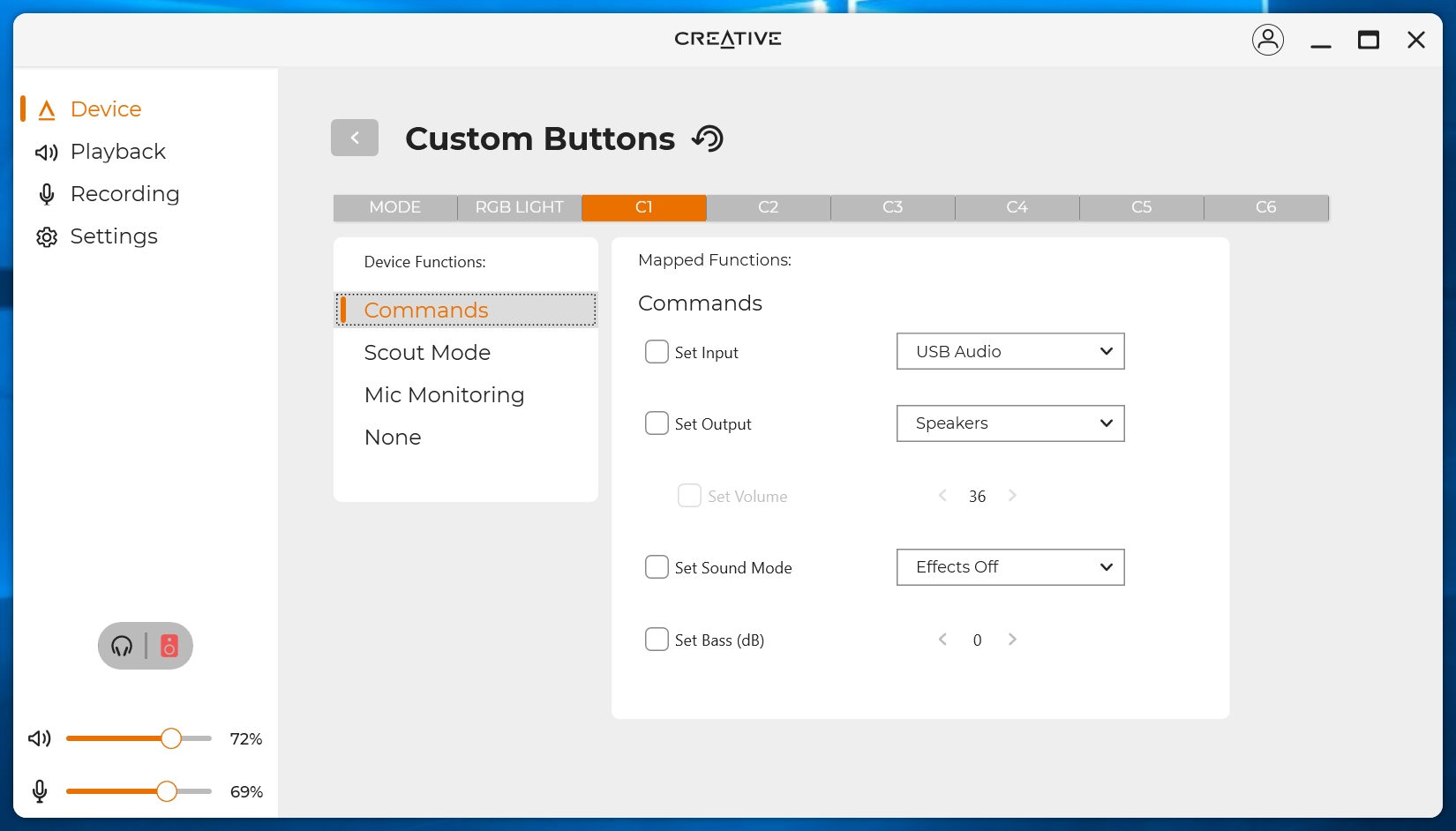1456x831 pixels.
Task: Reset custom buttons using the restore icon
Action: click(x=708, y=138)
